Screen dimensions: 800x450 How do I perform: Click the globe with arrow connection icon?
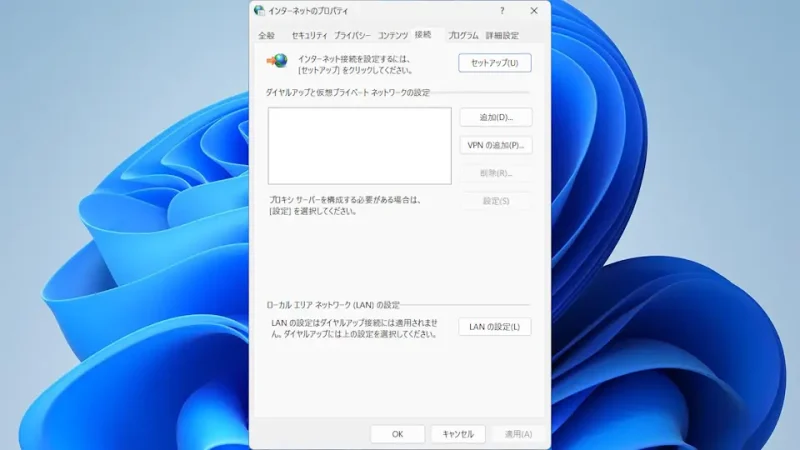point(277,61)
